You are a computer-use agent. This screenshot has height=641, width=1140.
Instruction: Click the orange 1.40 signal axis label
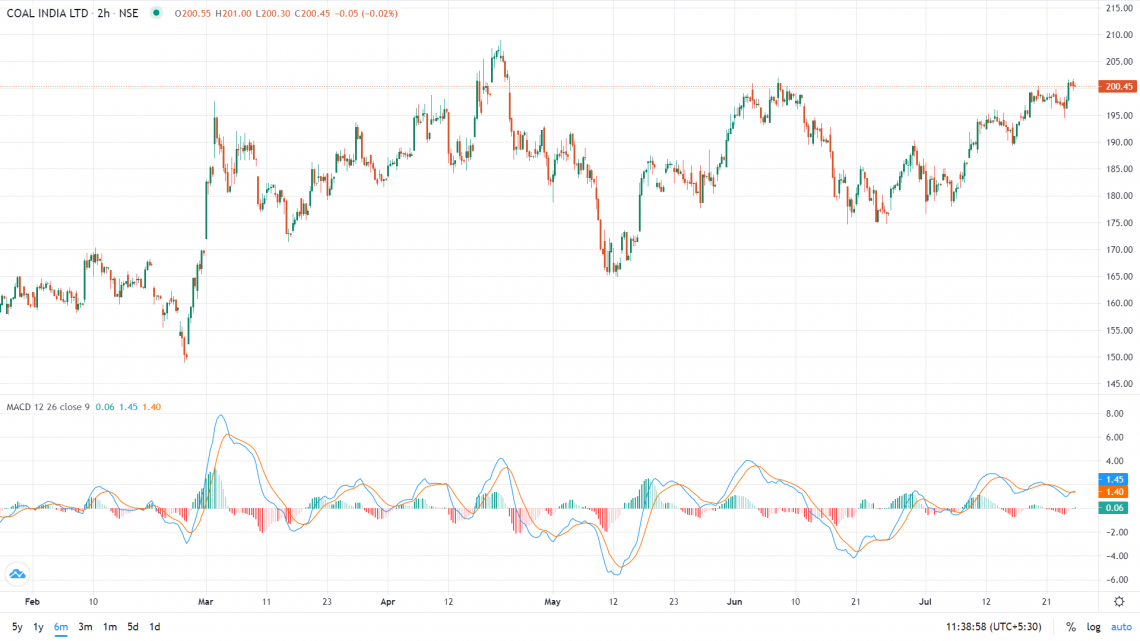click(x=1113, y=492)
